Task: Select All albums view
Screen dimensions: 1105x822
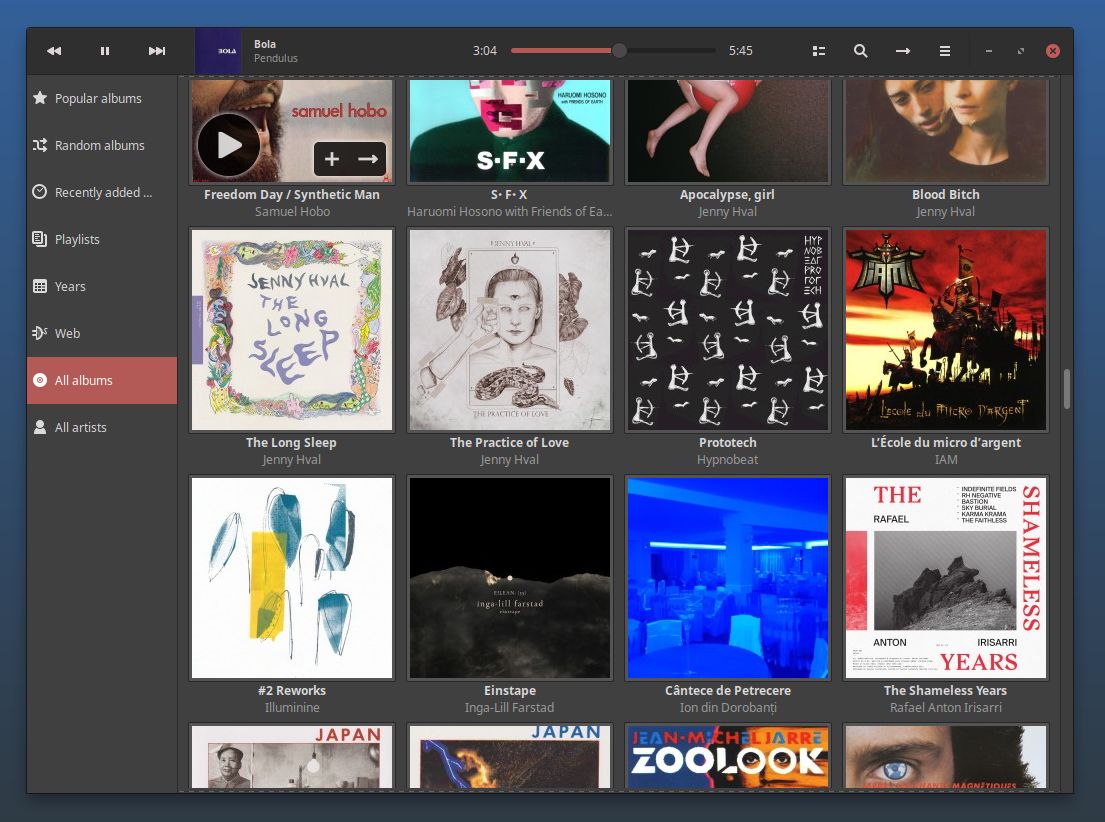Action: [102, 380]
